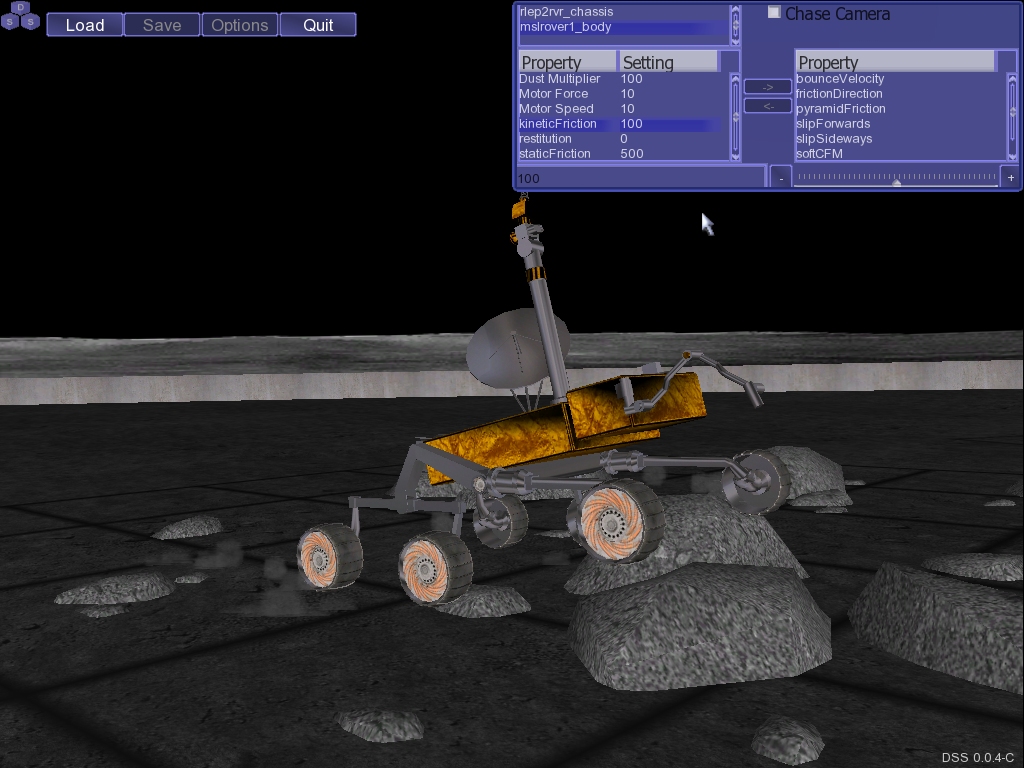Click the minus decrement button
Screen dimensions: 1024x768
click(781, 178)
